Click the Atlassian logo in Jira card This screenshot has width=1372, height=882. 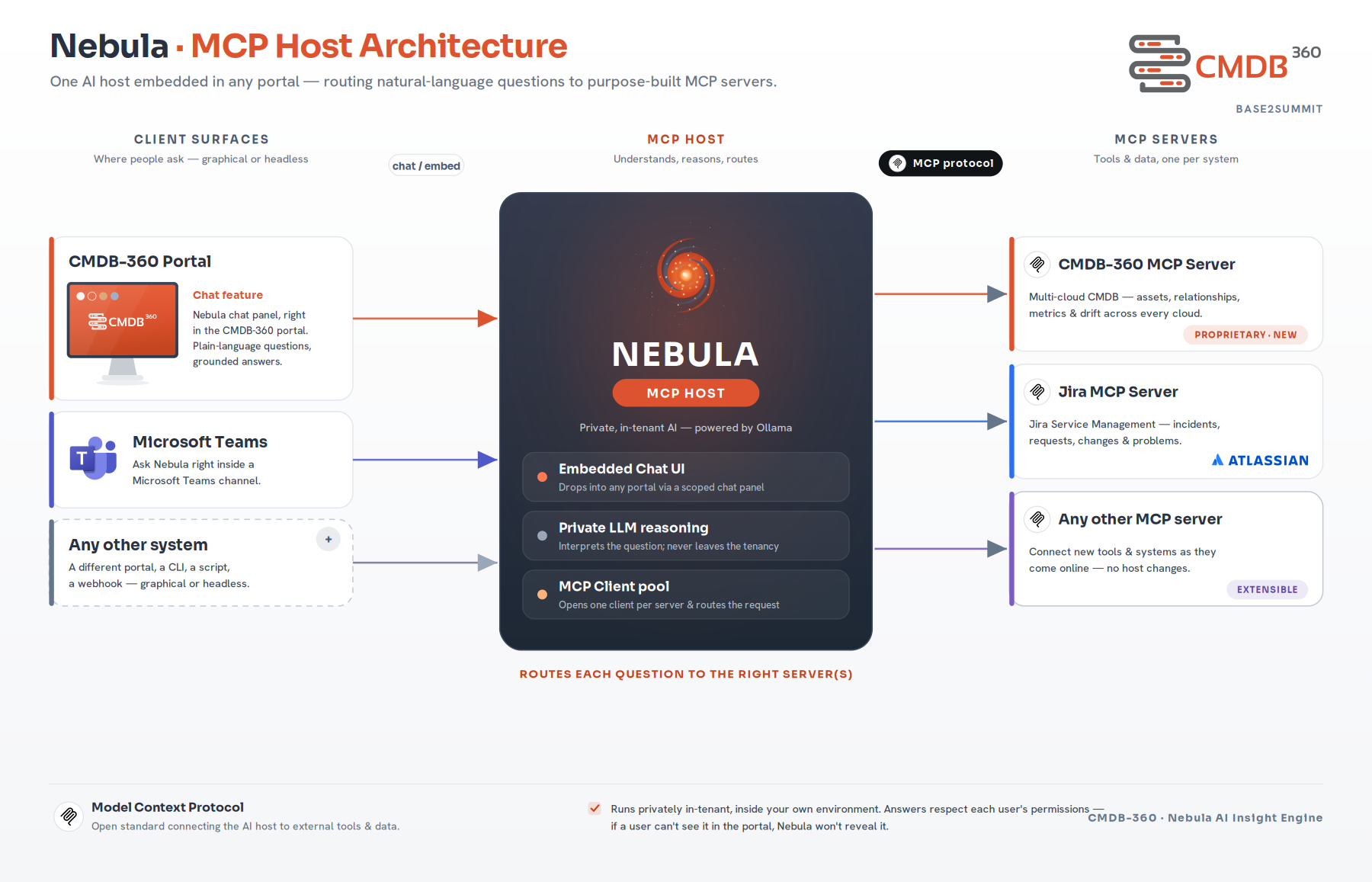click(1260, 460)
